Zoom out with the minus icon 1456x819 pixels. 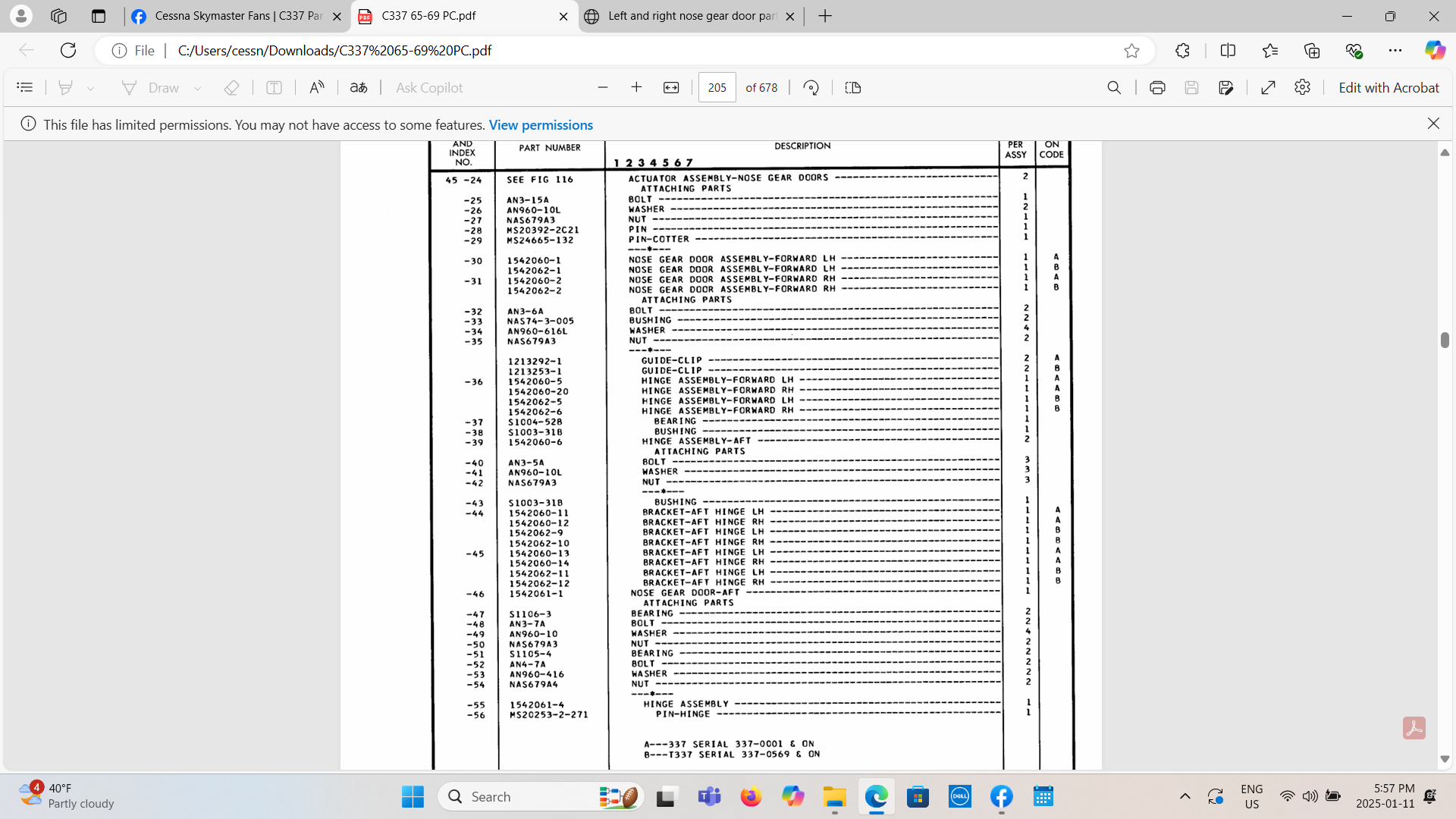(603, 88)
